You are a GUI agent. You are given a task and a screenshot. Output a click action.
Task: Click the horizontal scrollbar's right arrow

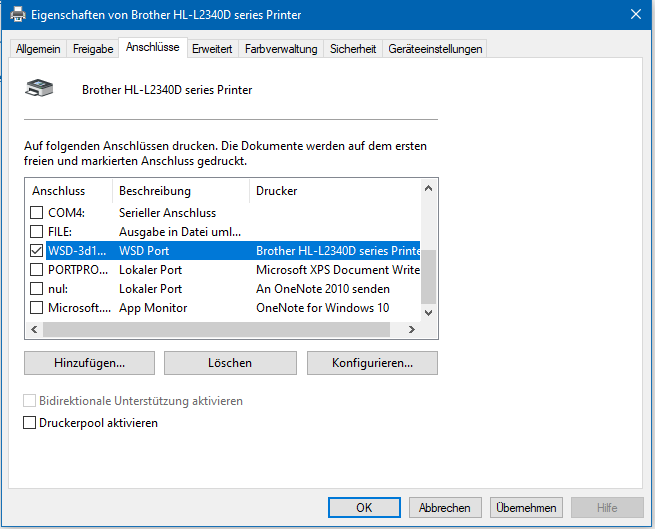412,329
